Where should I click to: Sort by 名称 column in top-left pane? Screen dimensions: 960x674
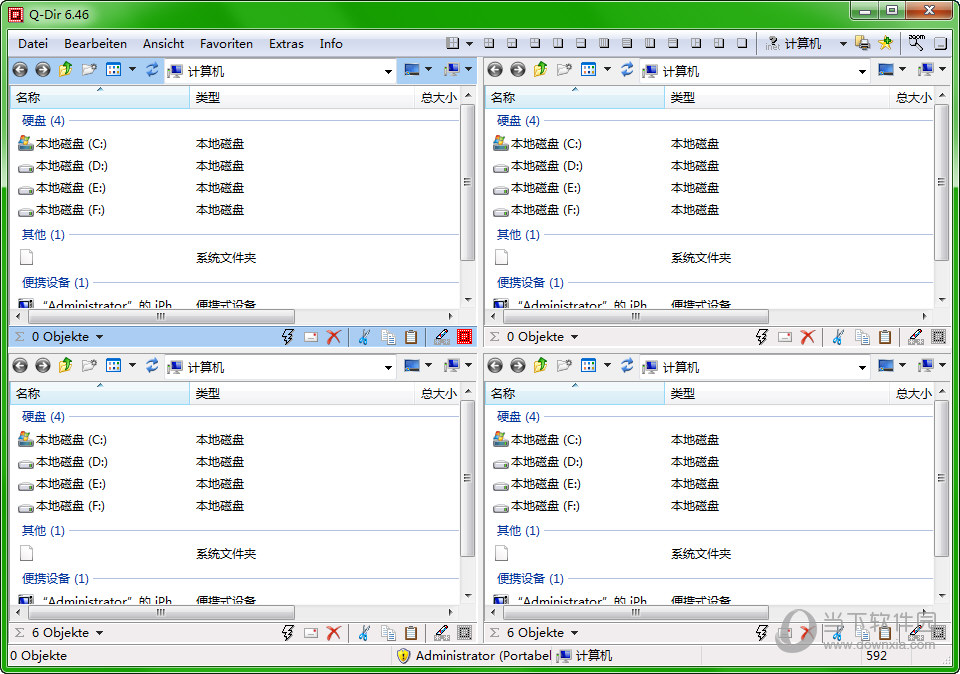coord(100,97)
